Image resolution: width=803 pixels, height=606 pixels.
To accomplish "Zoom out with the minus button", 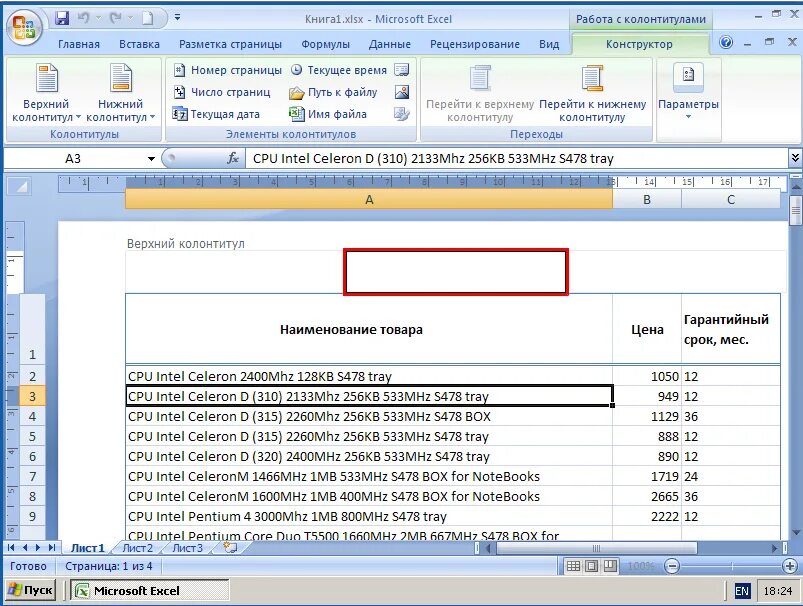I will point(671,566).
